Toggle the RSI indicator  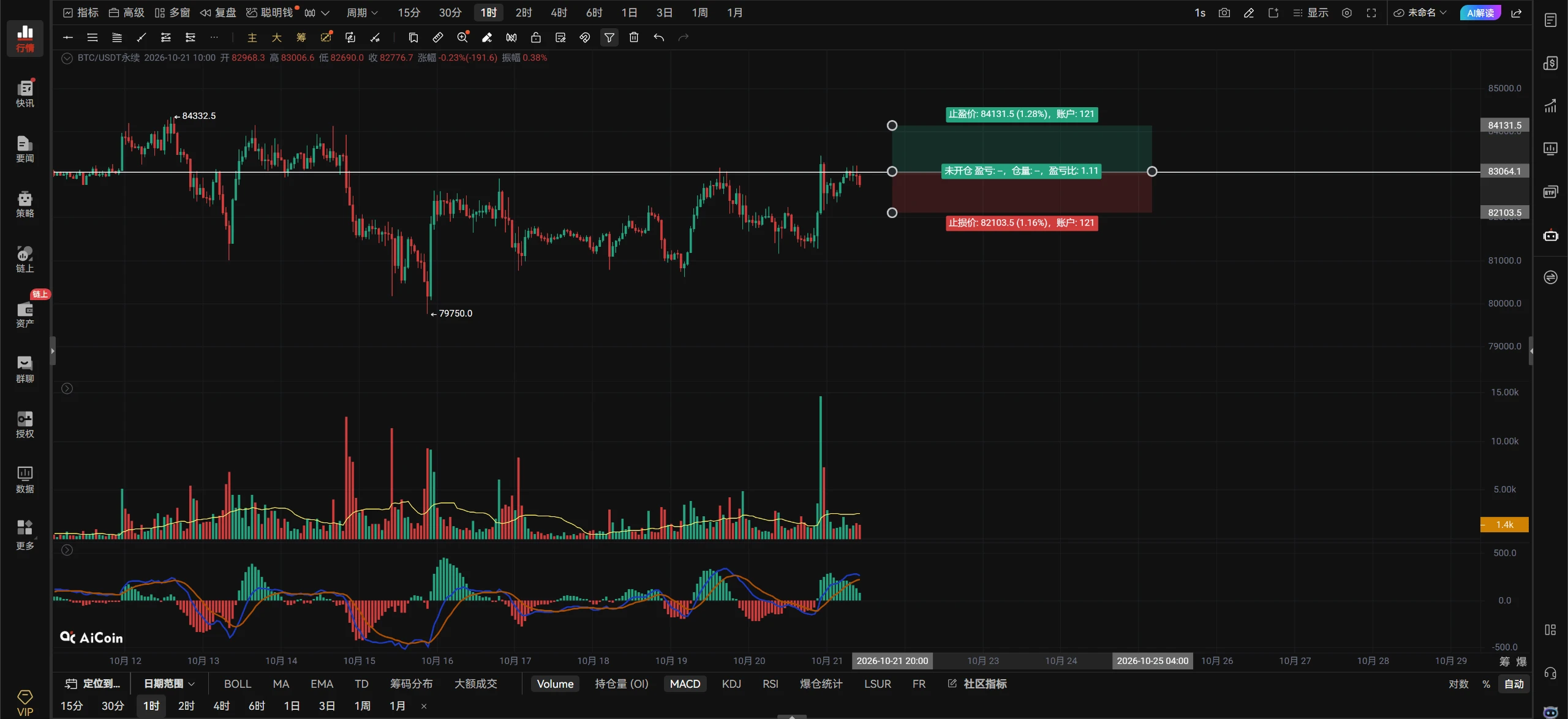(771, 683)
